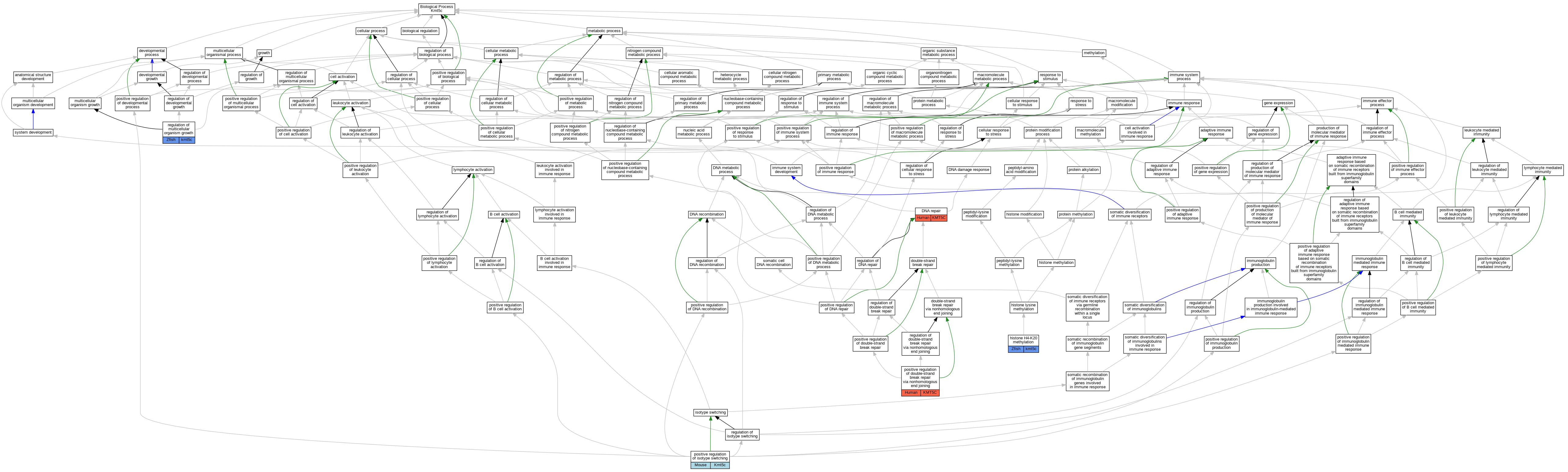Click the 'double-strand break repair' node
This screenshot has width=1568, height=472.
tap(923, 263)
